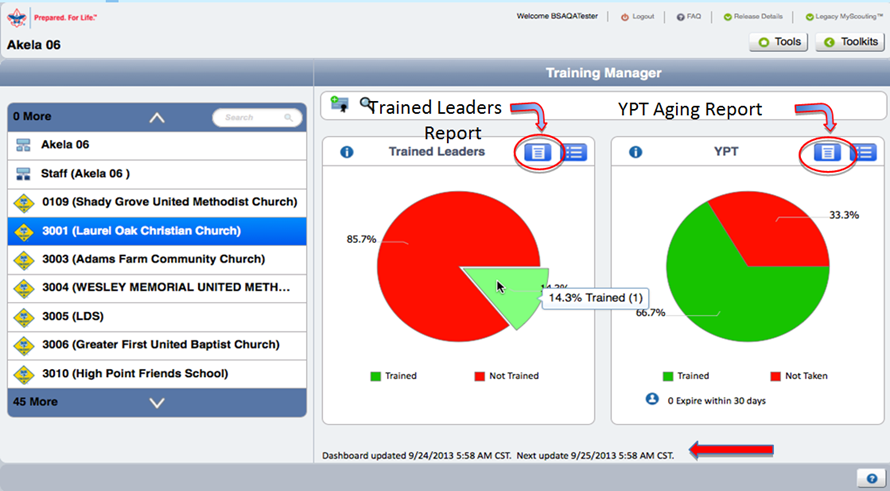Expand 45 More with the down chevron
The height and width of the screenshot is (491, 890).
pyautogui.click(x=157, y=402)
